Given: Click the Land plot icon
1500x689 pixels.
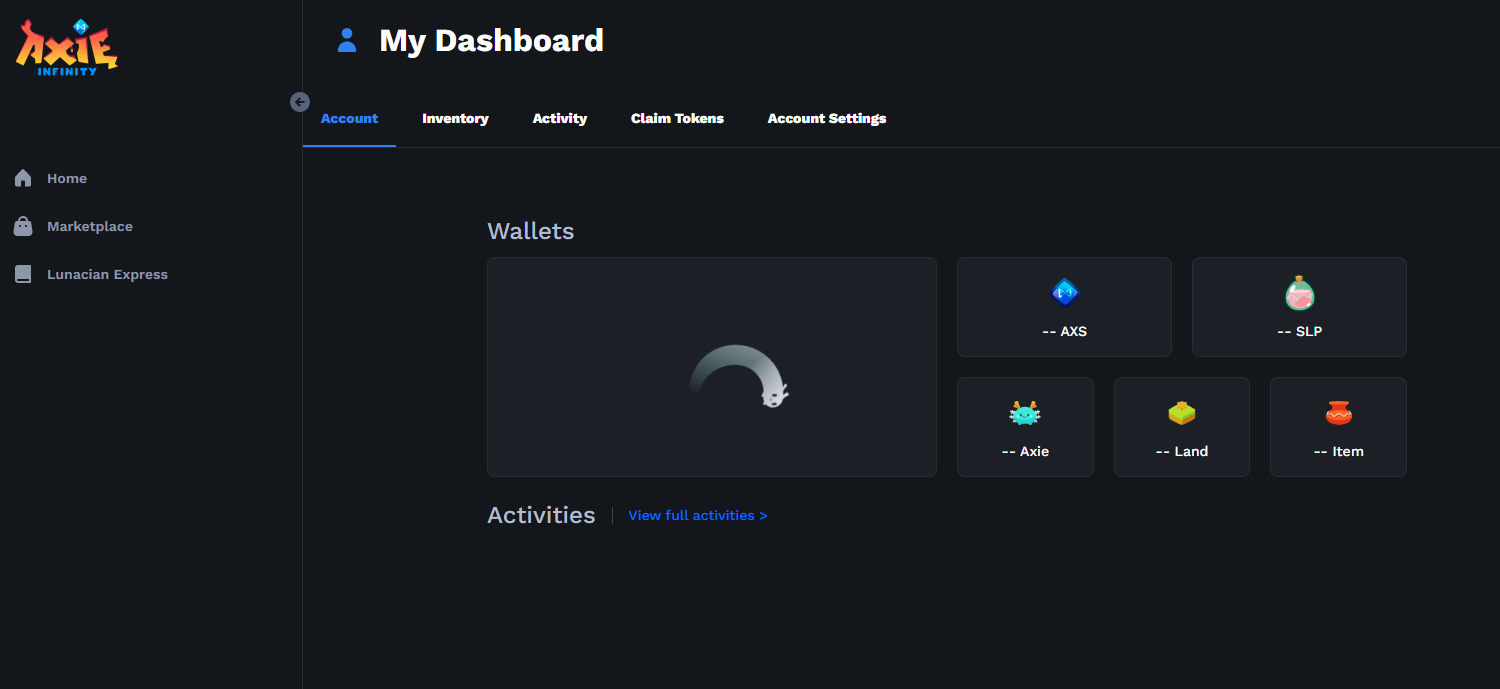Looking at the screenshot, I should [1182, 412].
